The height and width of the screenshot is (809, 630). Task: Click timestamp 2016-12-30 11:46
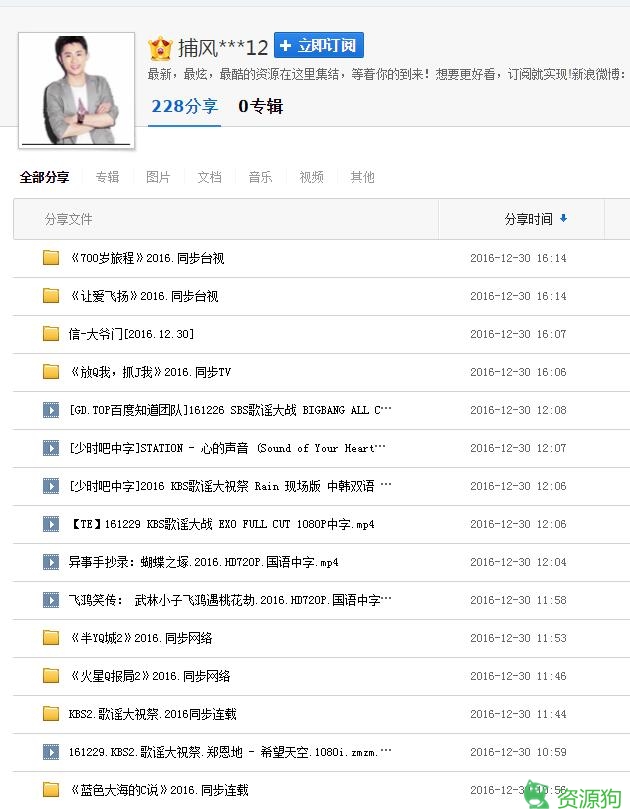[x=518, y=676]
